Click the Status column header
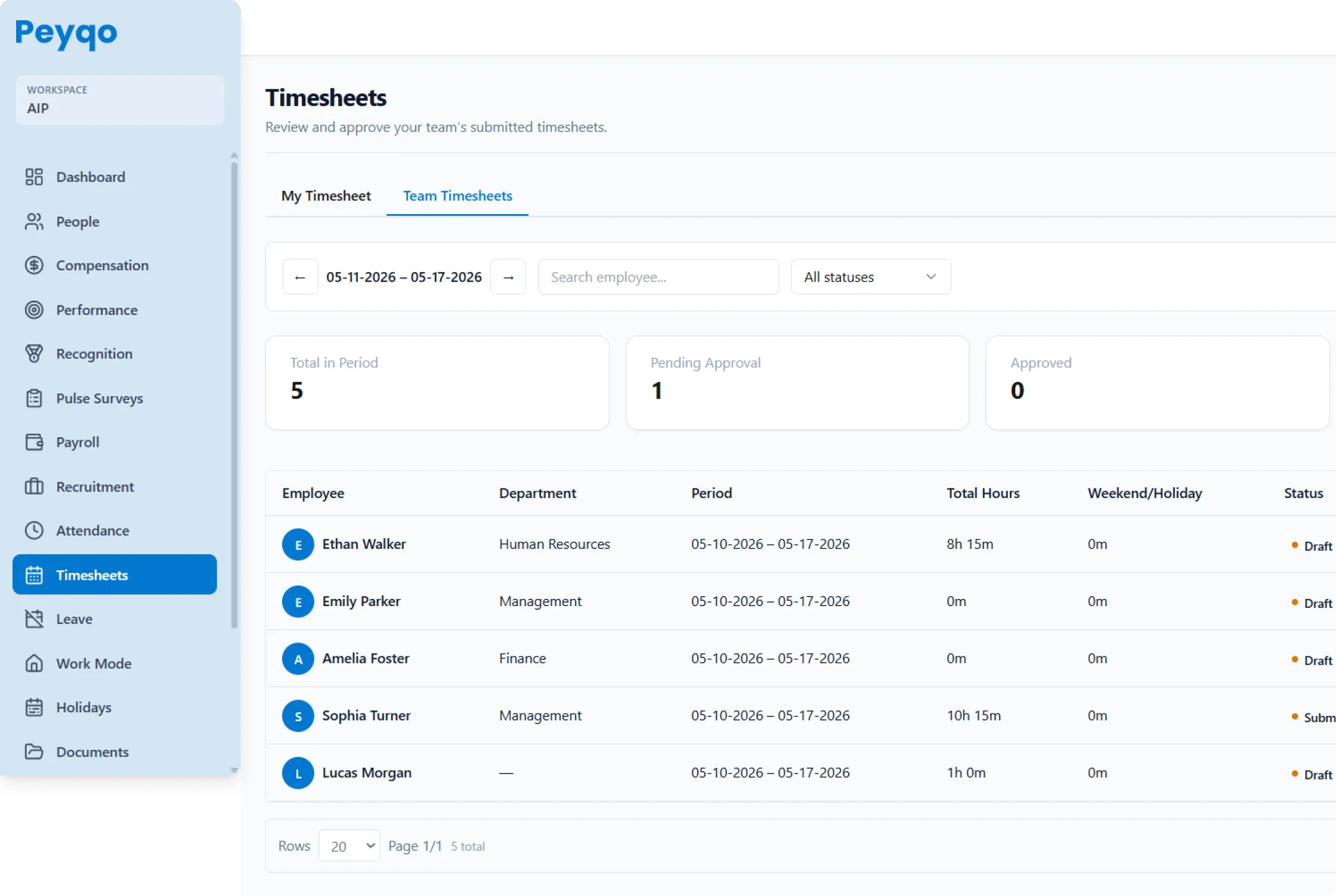Image resolution: width=1336 pixels, height=896 pixels. [x=1303, y=493]
